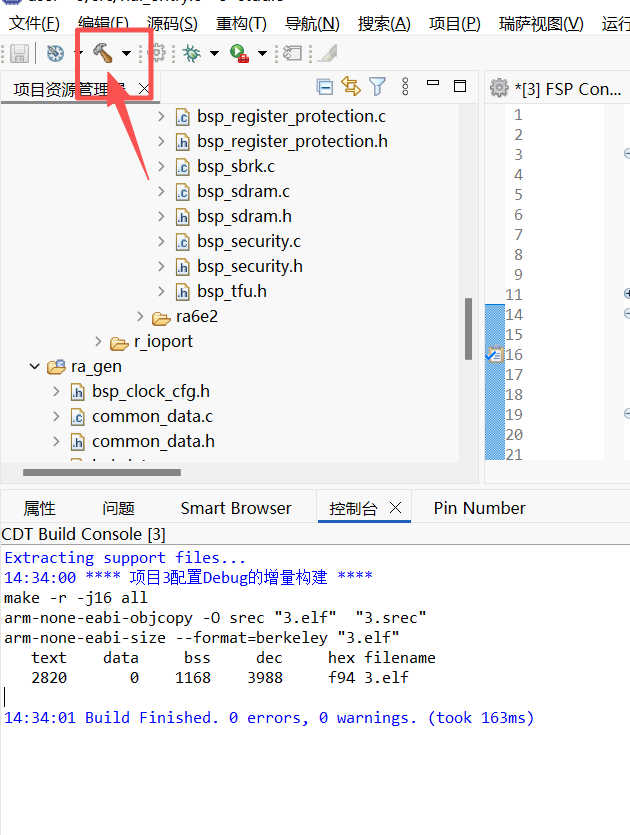Click the gear build settings toolbar icon
The width and height of the screenshot is (630, 835).
click(157, 53)
